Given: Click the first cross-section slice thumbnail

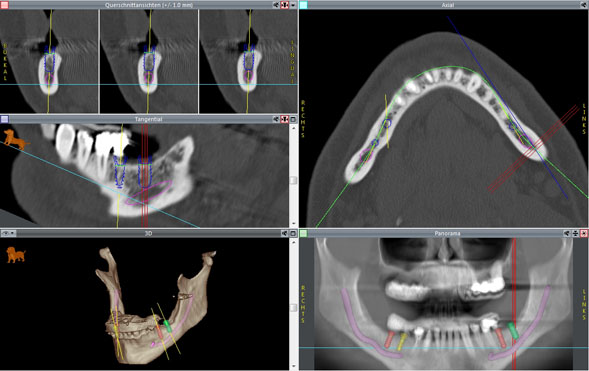Looking at the screenshot, I should tap(49, 61).
